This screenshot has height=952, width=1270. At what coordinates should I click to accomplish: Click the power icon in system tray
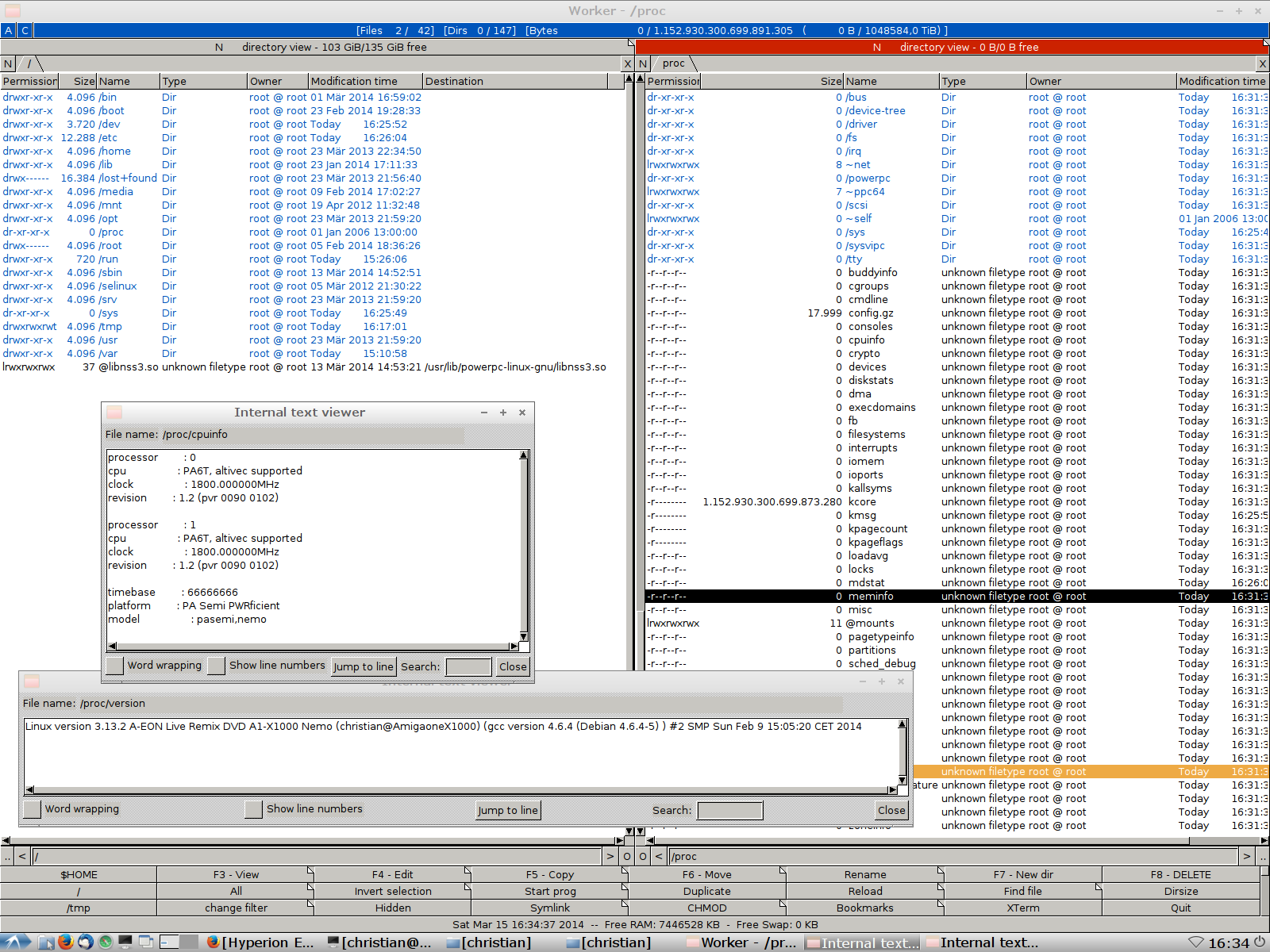click(x=1260, y=942)
